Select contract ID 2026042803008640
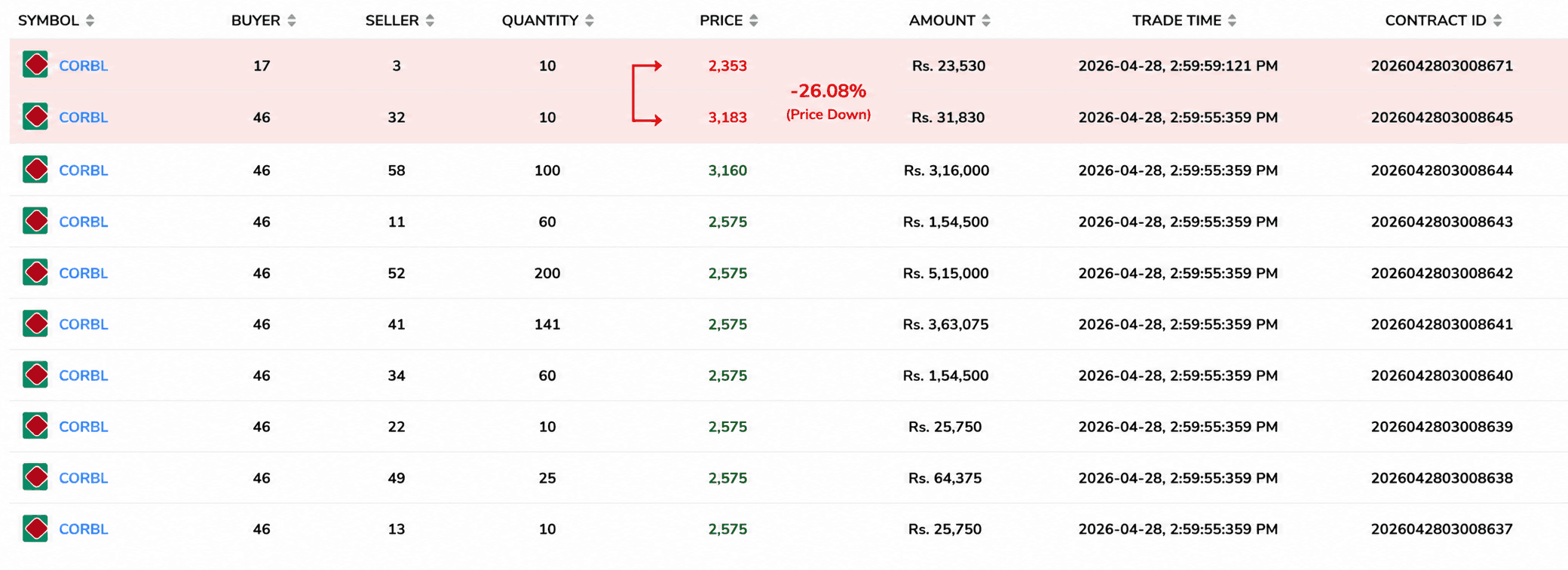The width and height of the screenshot is (1568, 570). pyautogui.click(x=1441, y=375)
